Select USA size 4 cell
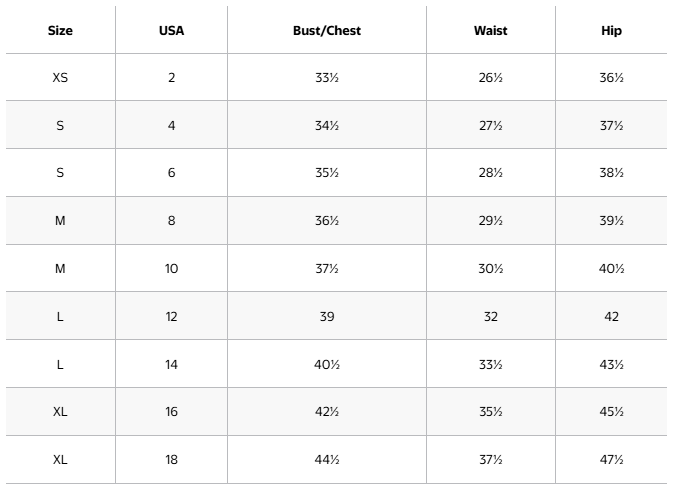 [x=171, y=125]
